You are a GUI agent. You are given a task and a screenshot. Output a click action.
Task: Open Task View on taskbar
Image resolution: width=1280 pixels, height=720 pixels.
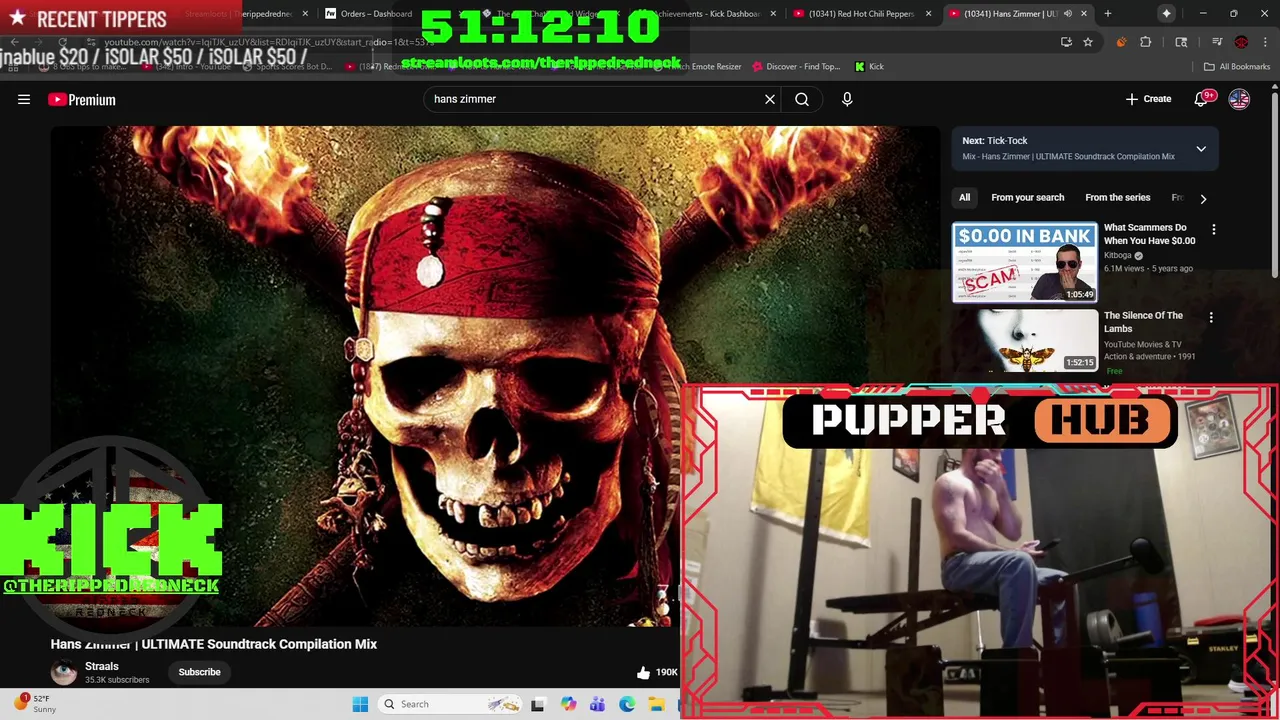pyautogui.click(x=537, y=704)
